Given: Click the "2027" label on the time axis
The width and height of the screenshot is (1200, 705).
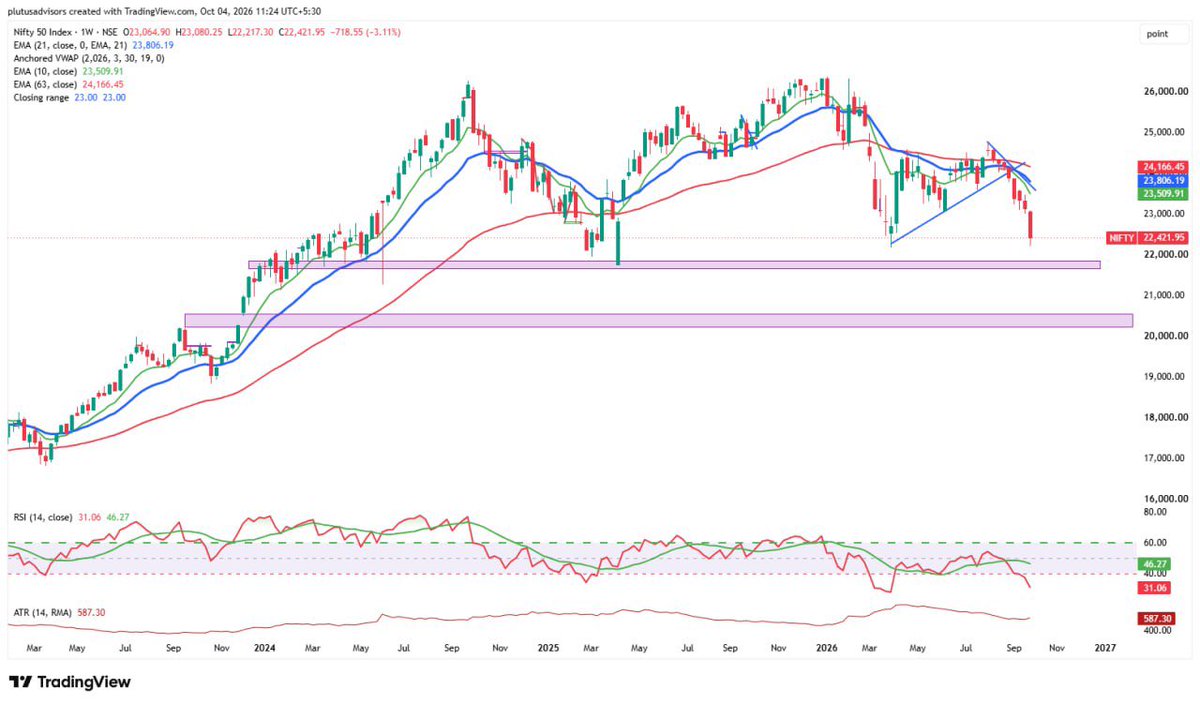Looking at the screenshot, I should (x=1105, y=648).
